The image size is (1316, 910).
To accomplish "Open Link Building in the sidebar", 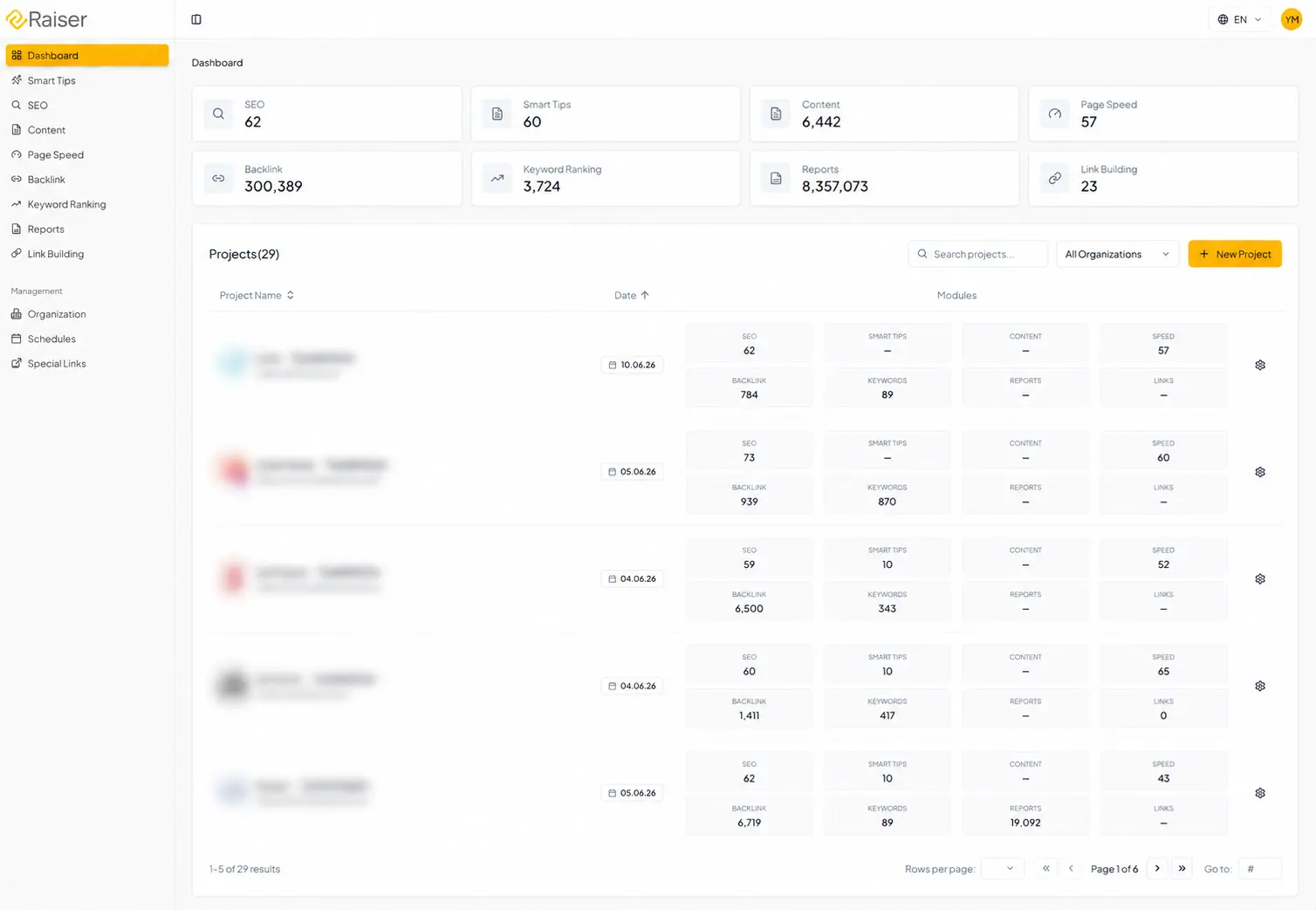I will [x=87, y=254].
